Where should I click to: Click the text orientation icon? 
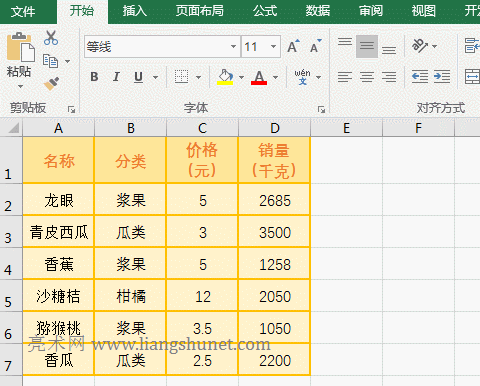420,46
